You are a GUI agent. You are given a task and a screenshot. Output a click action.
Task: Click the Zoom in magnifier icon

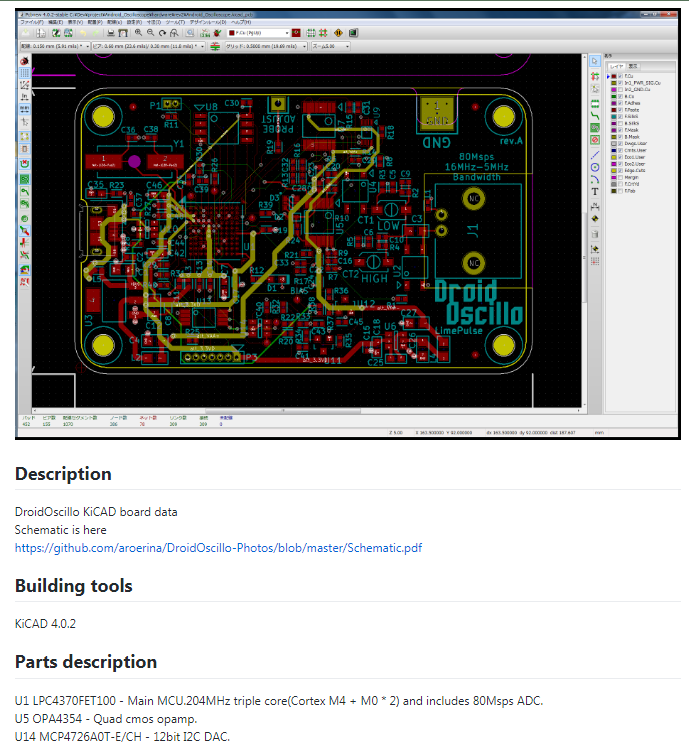(x=138, y=33)
